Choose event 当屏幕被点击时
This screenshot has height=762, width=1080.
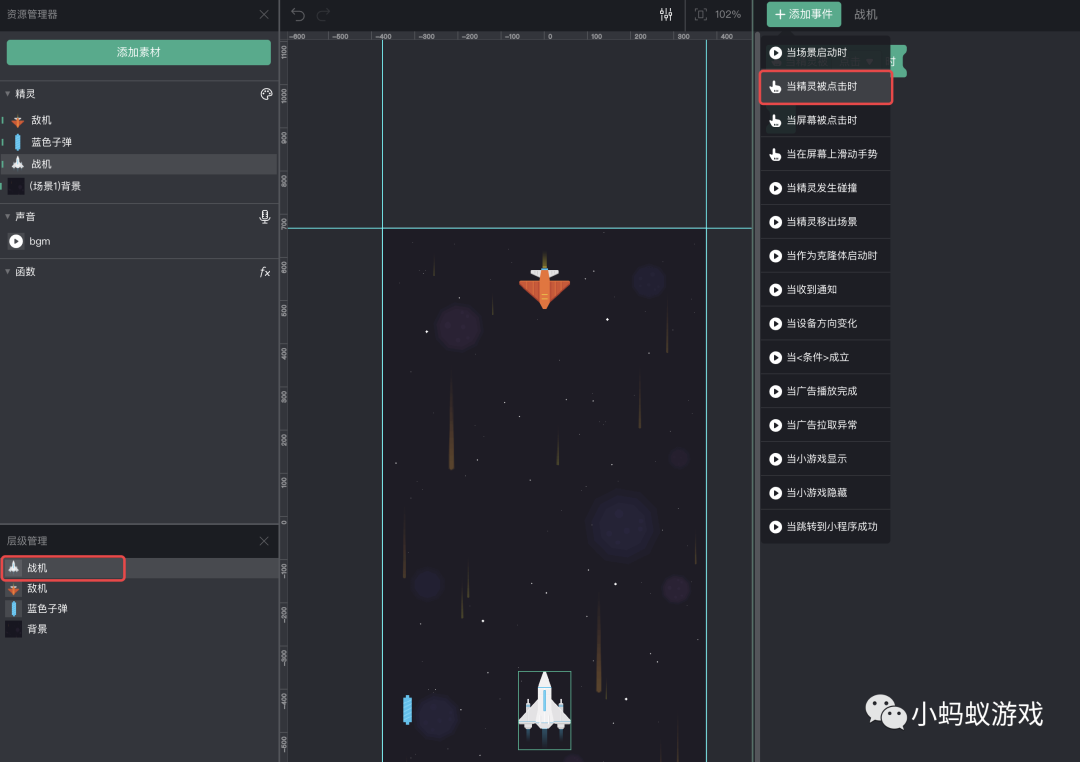(825, 120)
